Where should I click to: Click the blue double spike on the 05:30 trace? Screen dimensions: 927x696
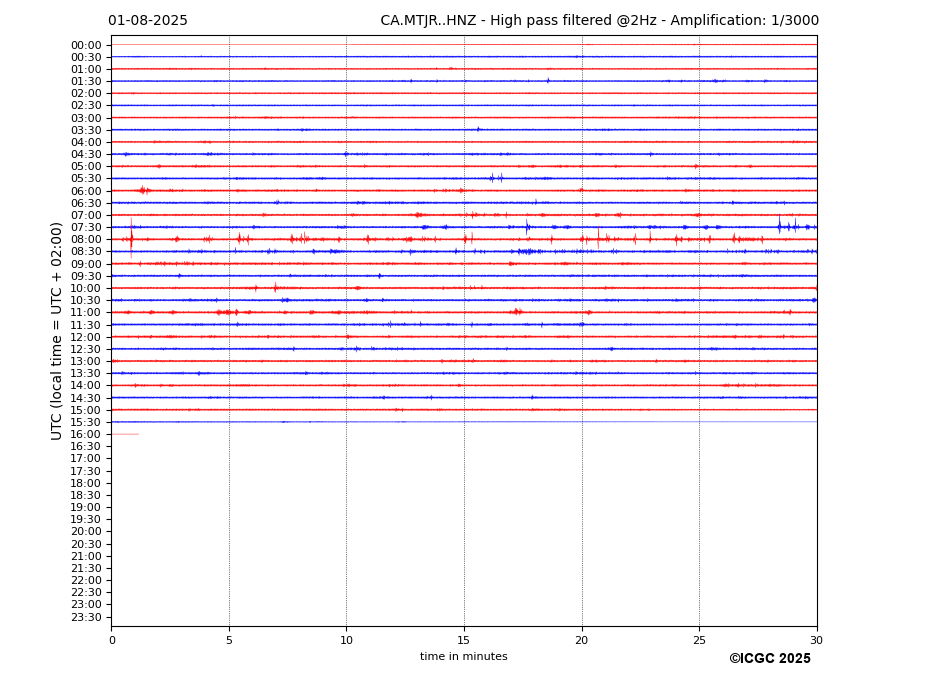click(496, 177)
